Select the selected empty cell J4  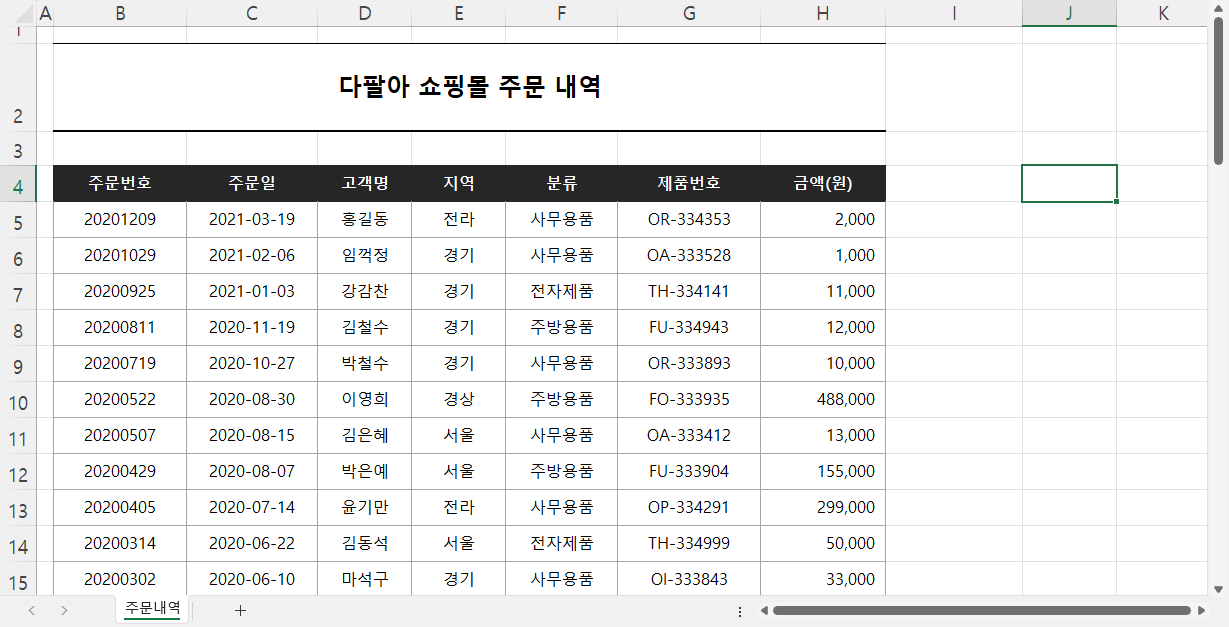pos(1069,184)
